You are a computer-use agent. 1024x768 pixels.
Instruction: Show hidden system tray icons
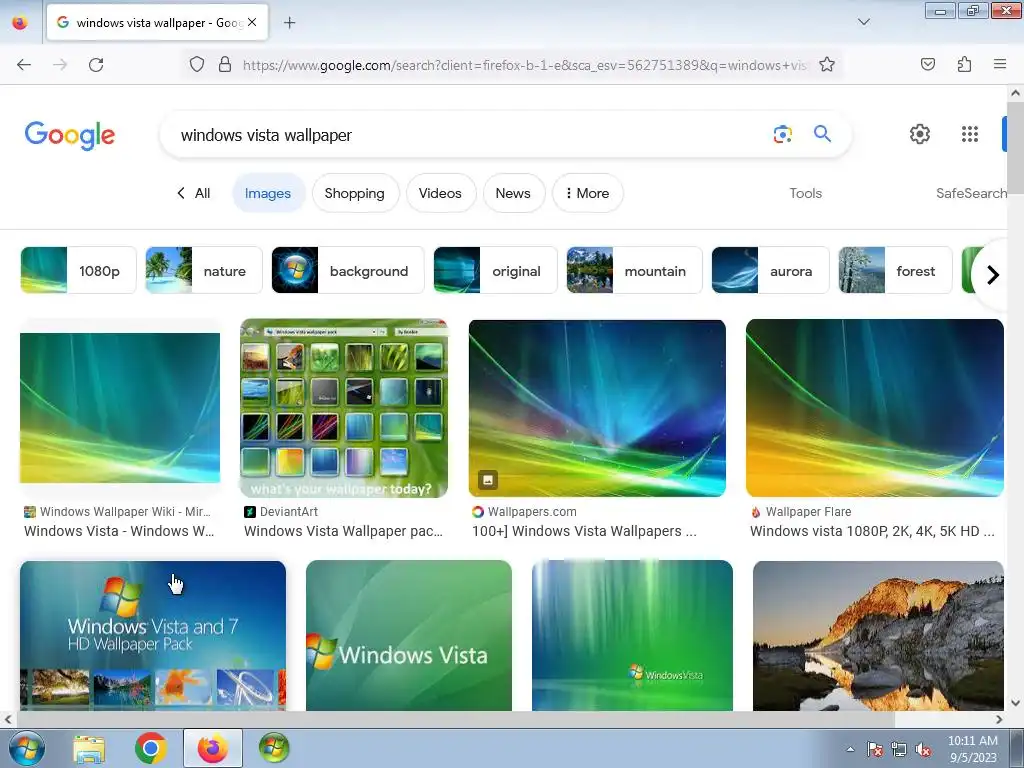pos(850,749)
